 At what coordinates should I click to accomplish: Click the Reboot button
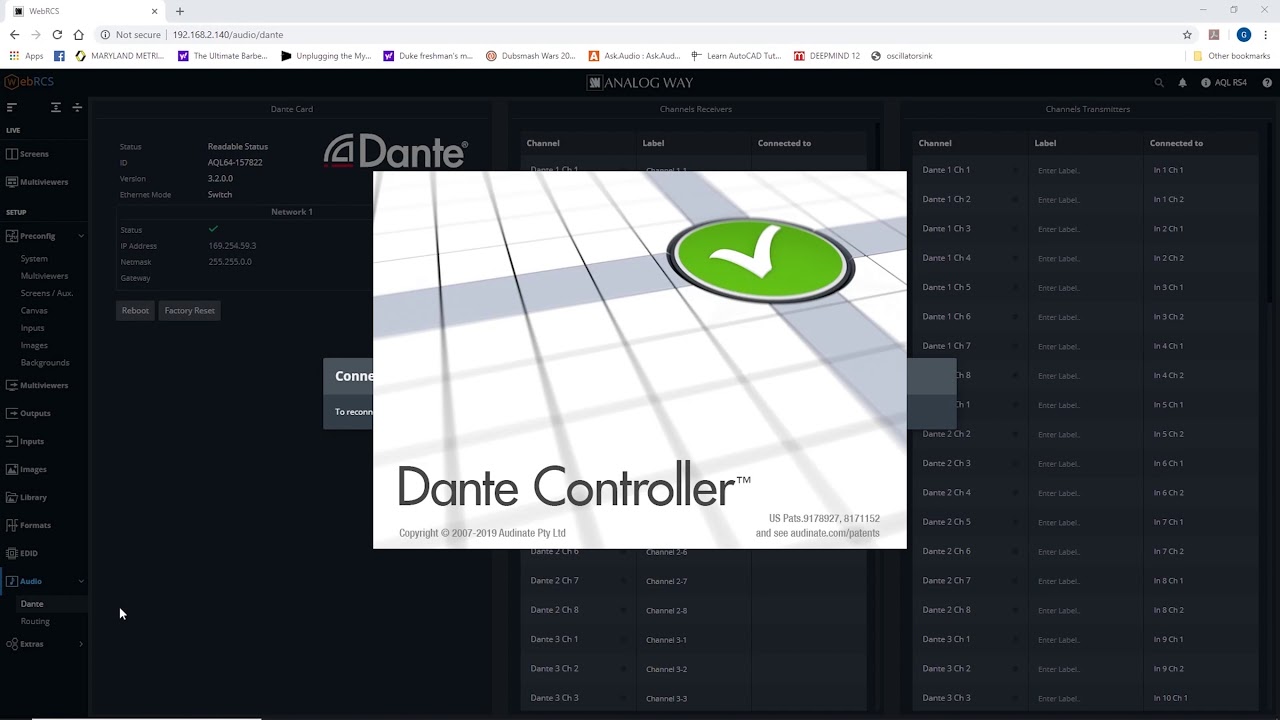click(135, 311)
